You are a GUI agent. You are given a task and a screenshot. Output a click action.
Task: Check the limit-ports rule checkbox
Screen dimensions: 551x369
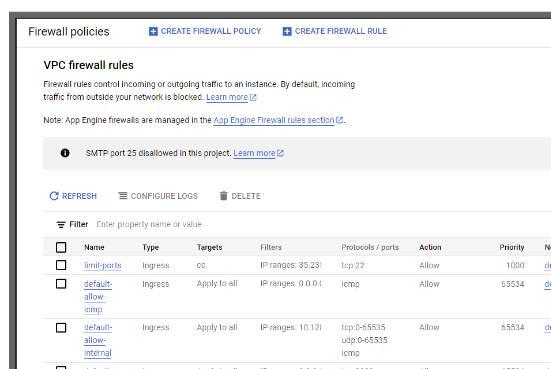pyautogui.click(x=61, y=265)
